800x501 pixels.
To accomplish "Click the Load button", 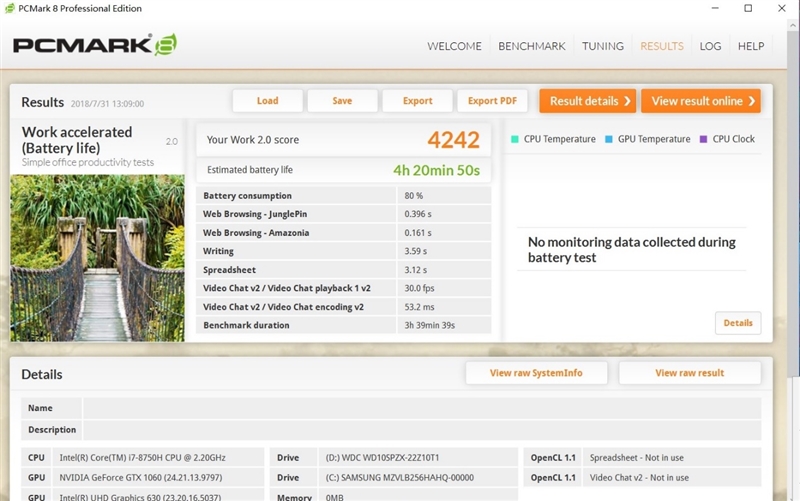I will click(x=267, y=101).
